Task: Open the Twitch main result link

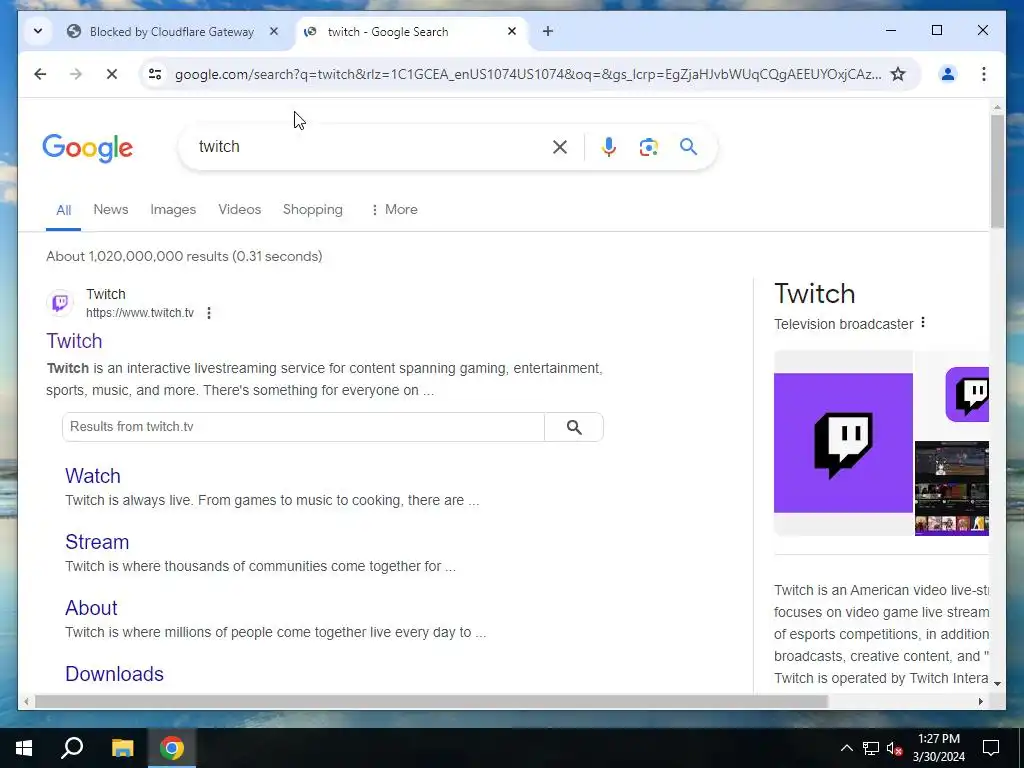Action: [74, 341]
